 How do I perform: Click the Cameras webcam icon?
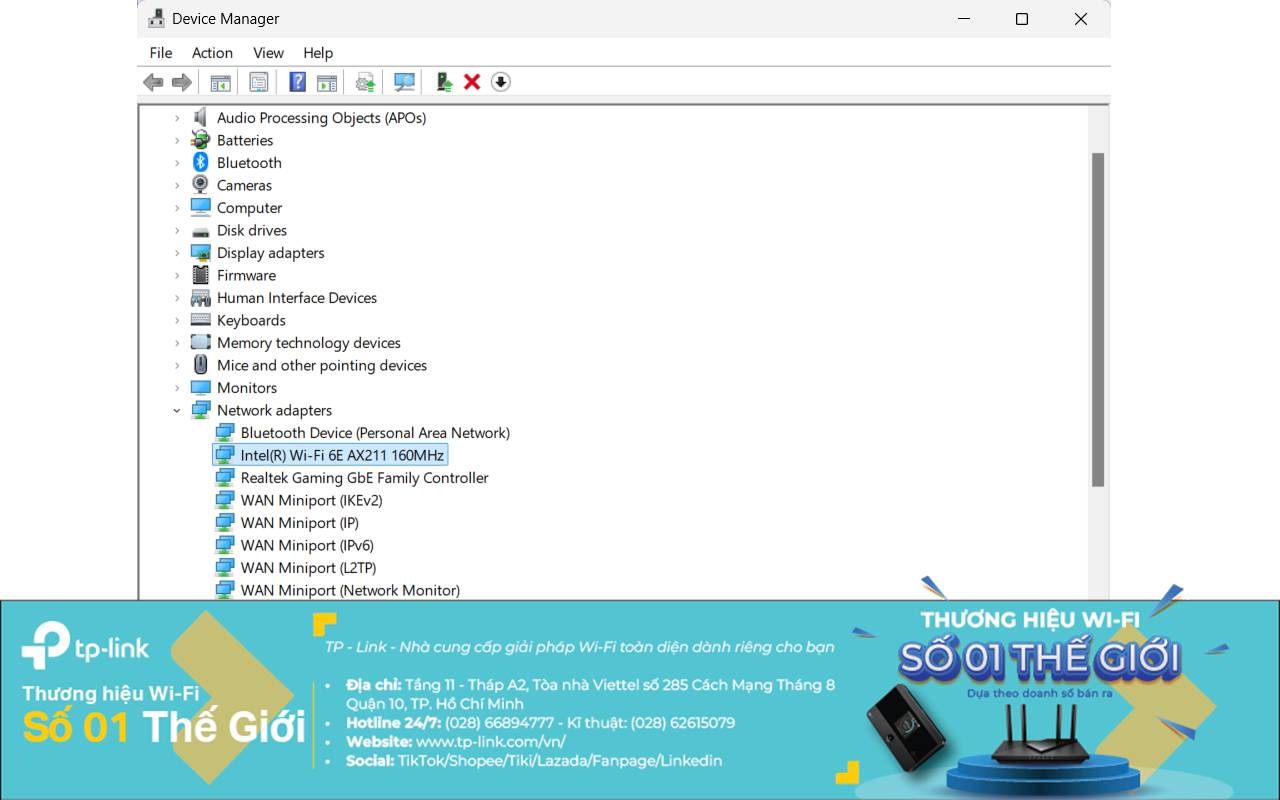click(200, 185)
